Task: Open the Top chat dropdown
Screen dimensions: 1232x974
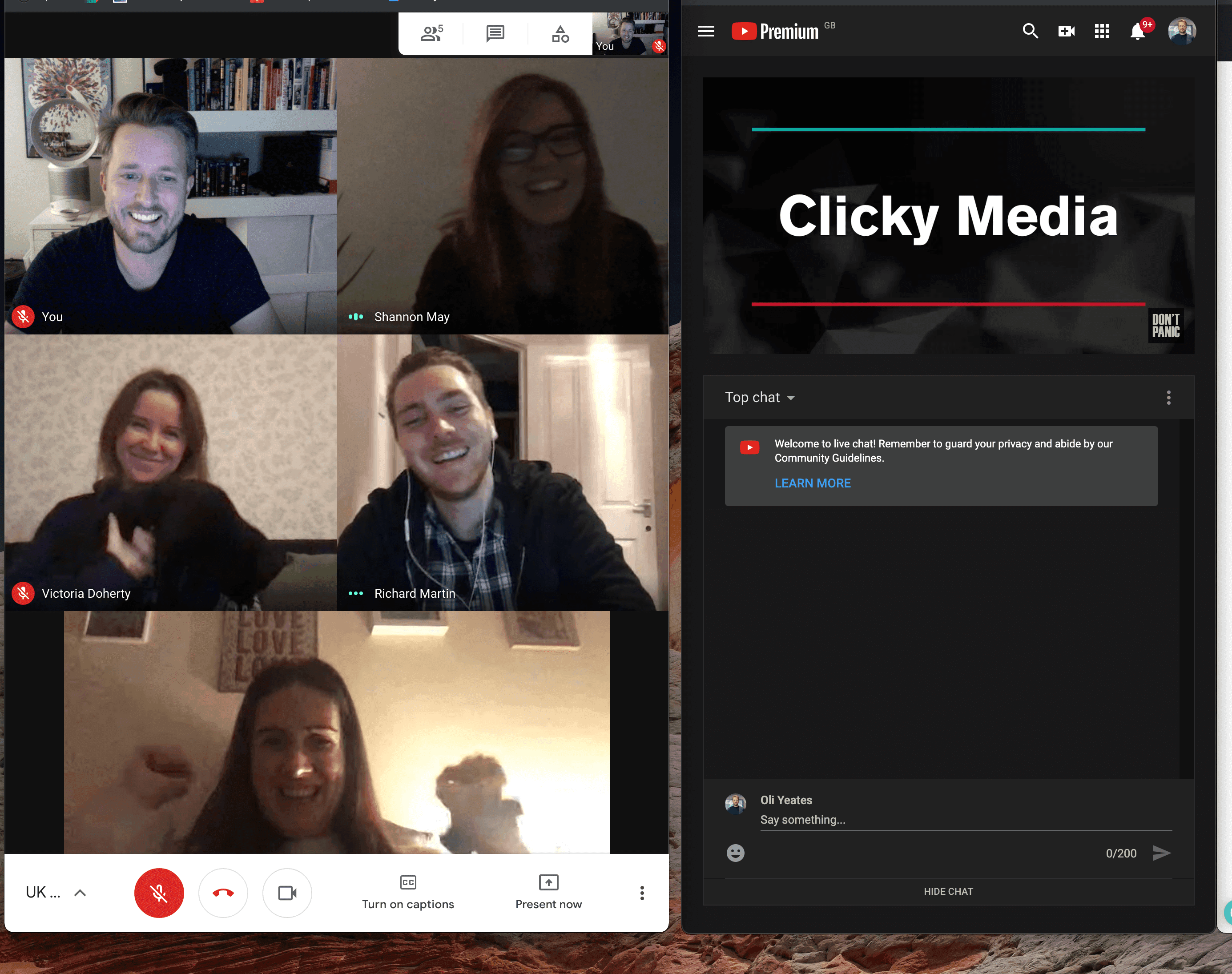Action: click(x=760, y=398)
